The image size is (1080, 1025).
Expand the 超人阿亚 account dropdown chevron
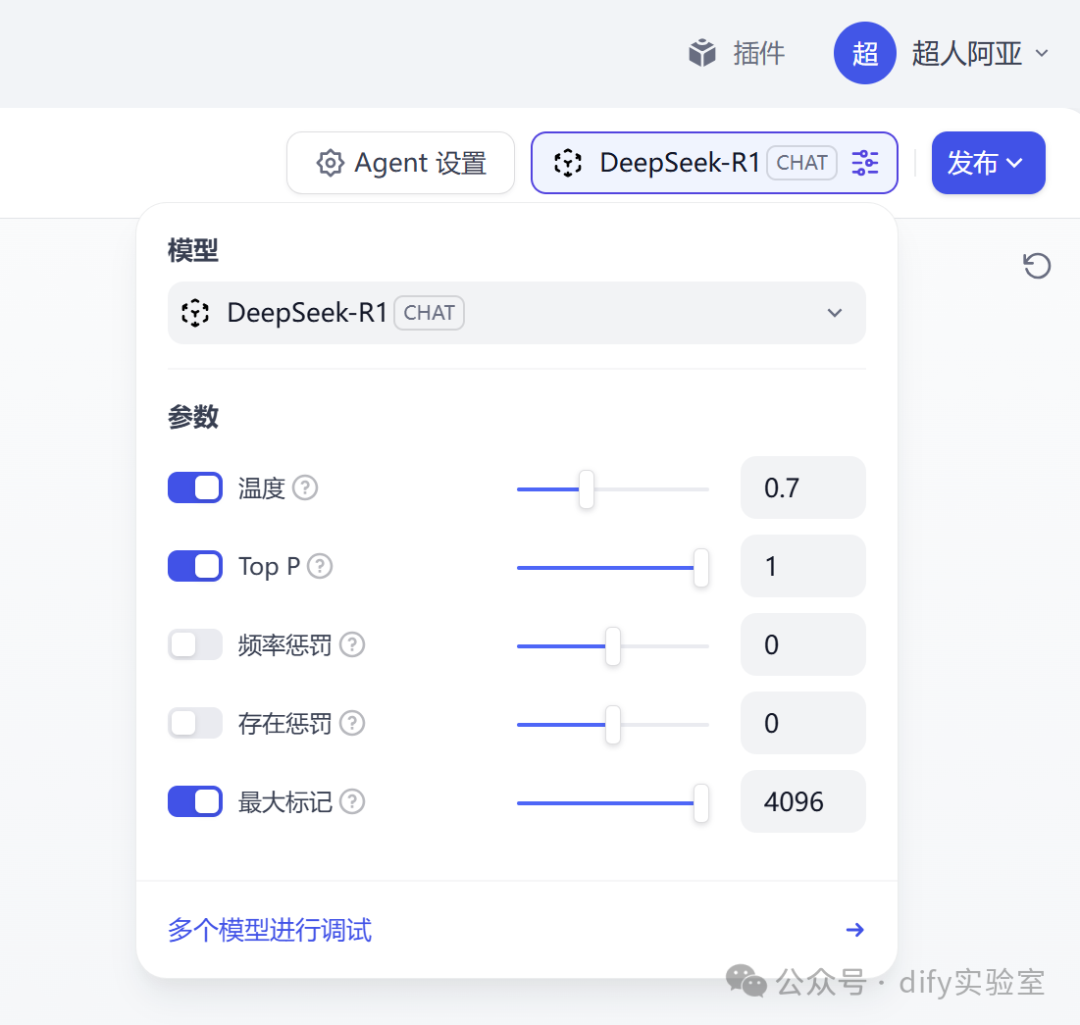[1042, 53]
